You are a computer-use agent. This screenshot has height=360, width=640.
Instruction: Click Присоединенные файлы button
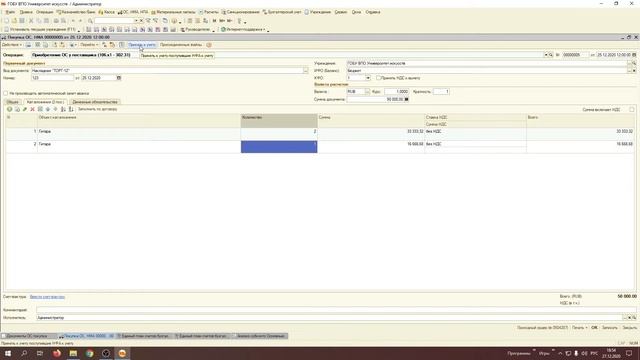[181, 45]
